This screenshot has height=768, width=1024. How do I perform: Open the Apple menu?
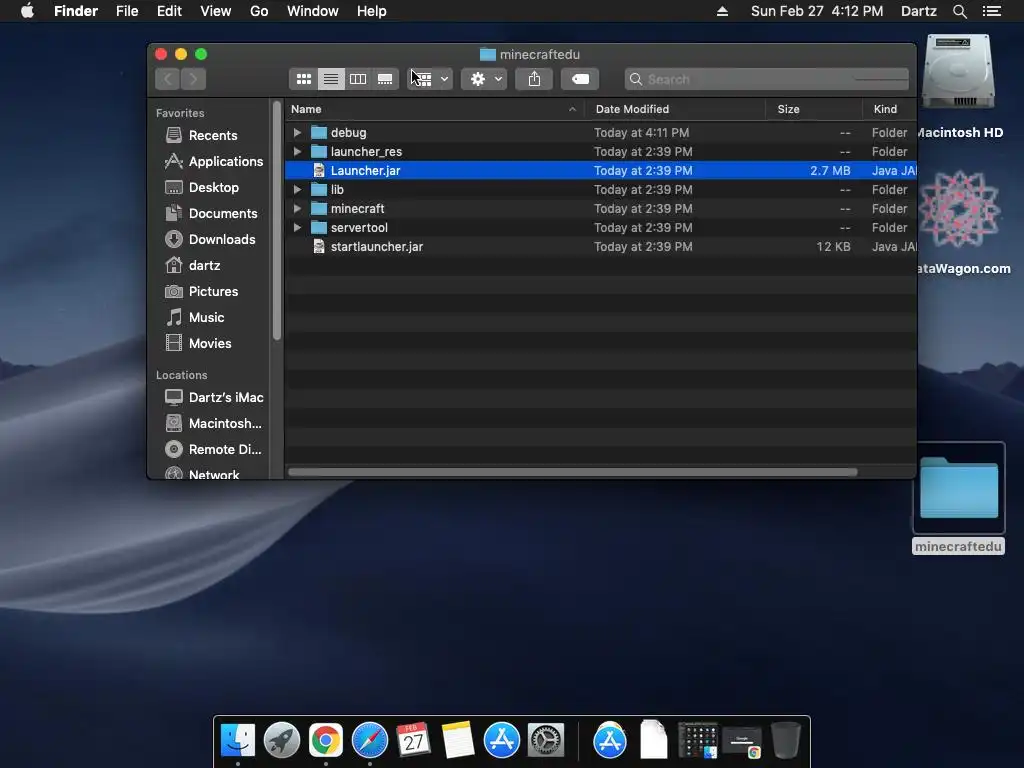(x=27, y=11)
